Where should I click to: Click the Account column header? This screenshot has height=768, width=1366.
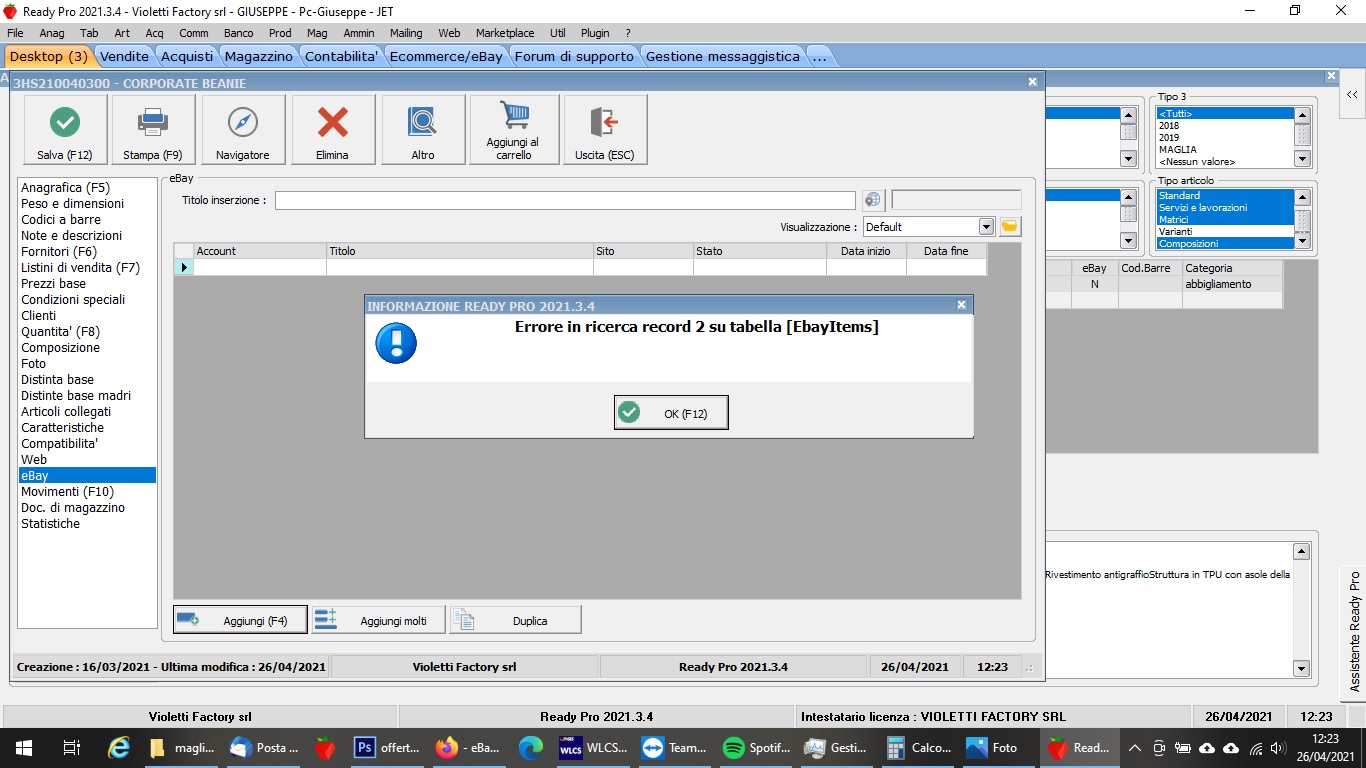[x=260, y=251]
